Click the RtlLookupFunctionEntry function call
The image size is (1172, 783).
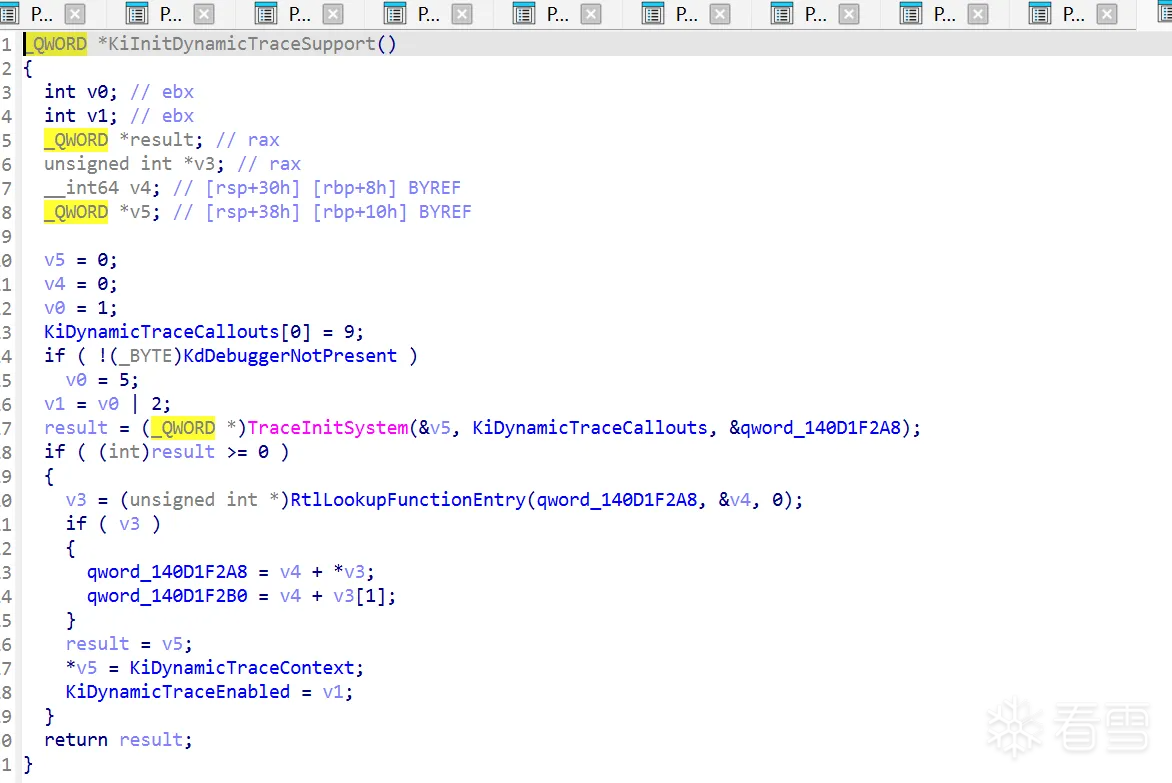coord(408,500)
